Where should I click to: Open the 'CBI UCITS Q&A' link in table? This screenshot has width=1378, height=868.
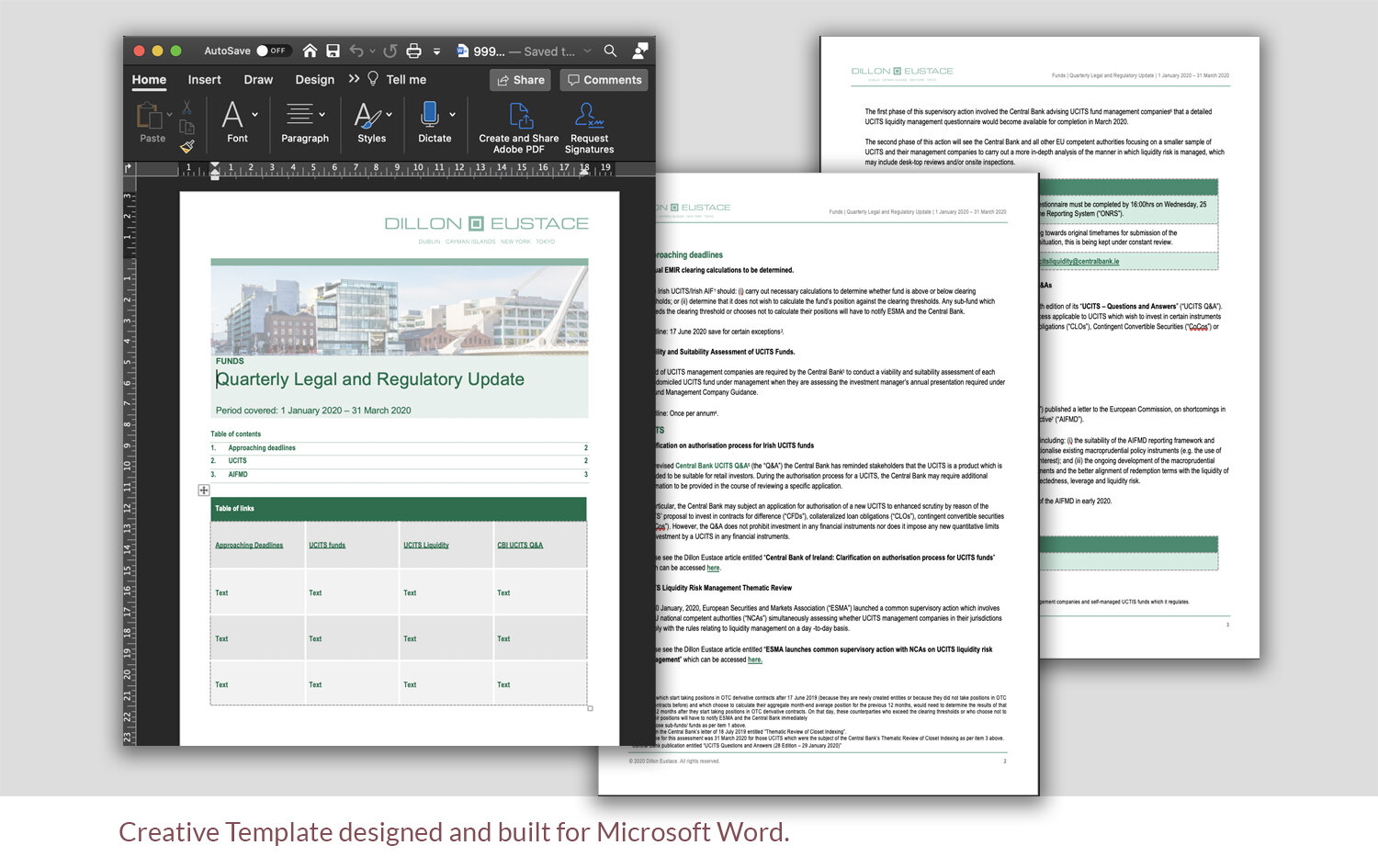tap(520, 546)
